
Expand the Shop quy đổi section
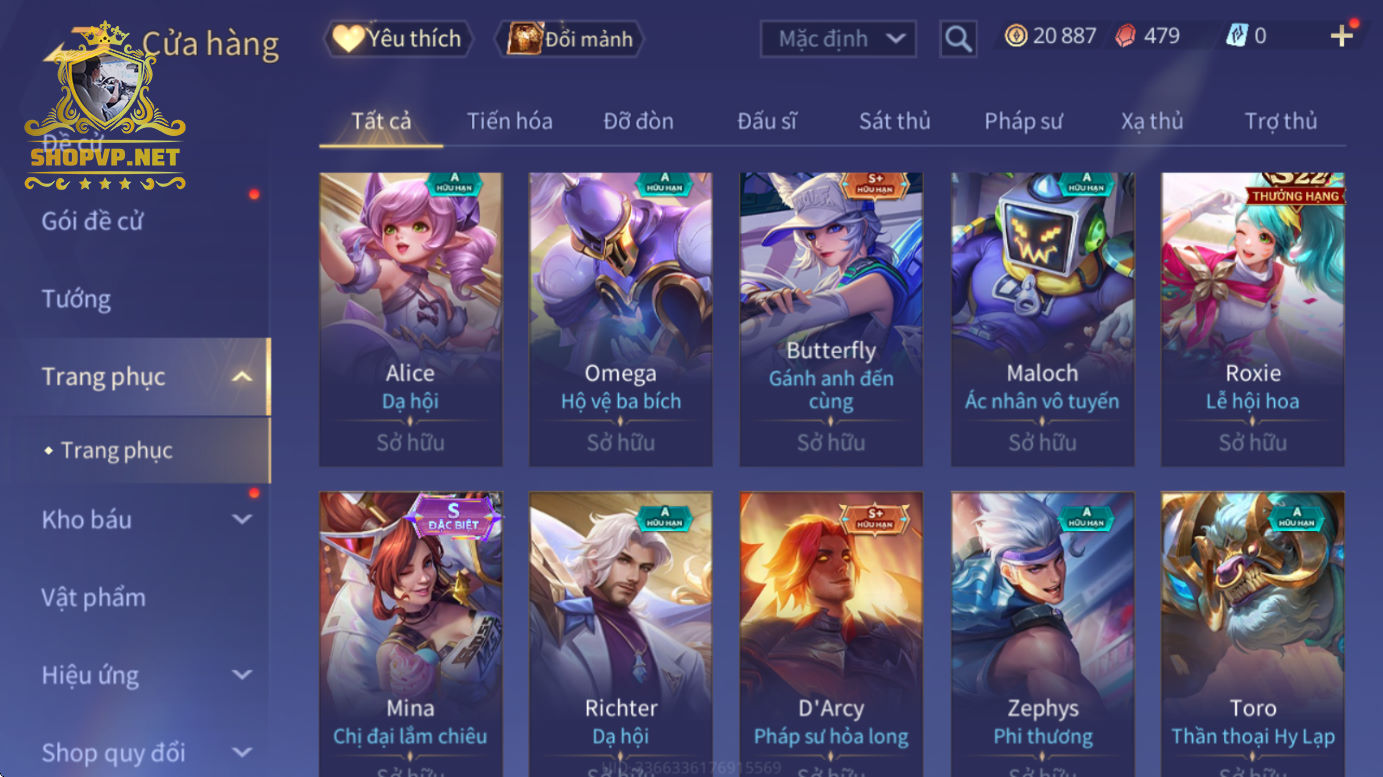click(241, 752)
